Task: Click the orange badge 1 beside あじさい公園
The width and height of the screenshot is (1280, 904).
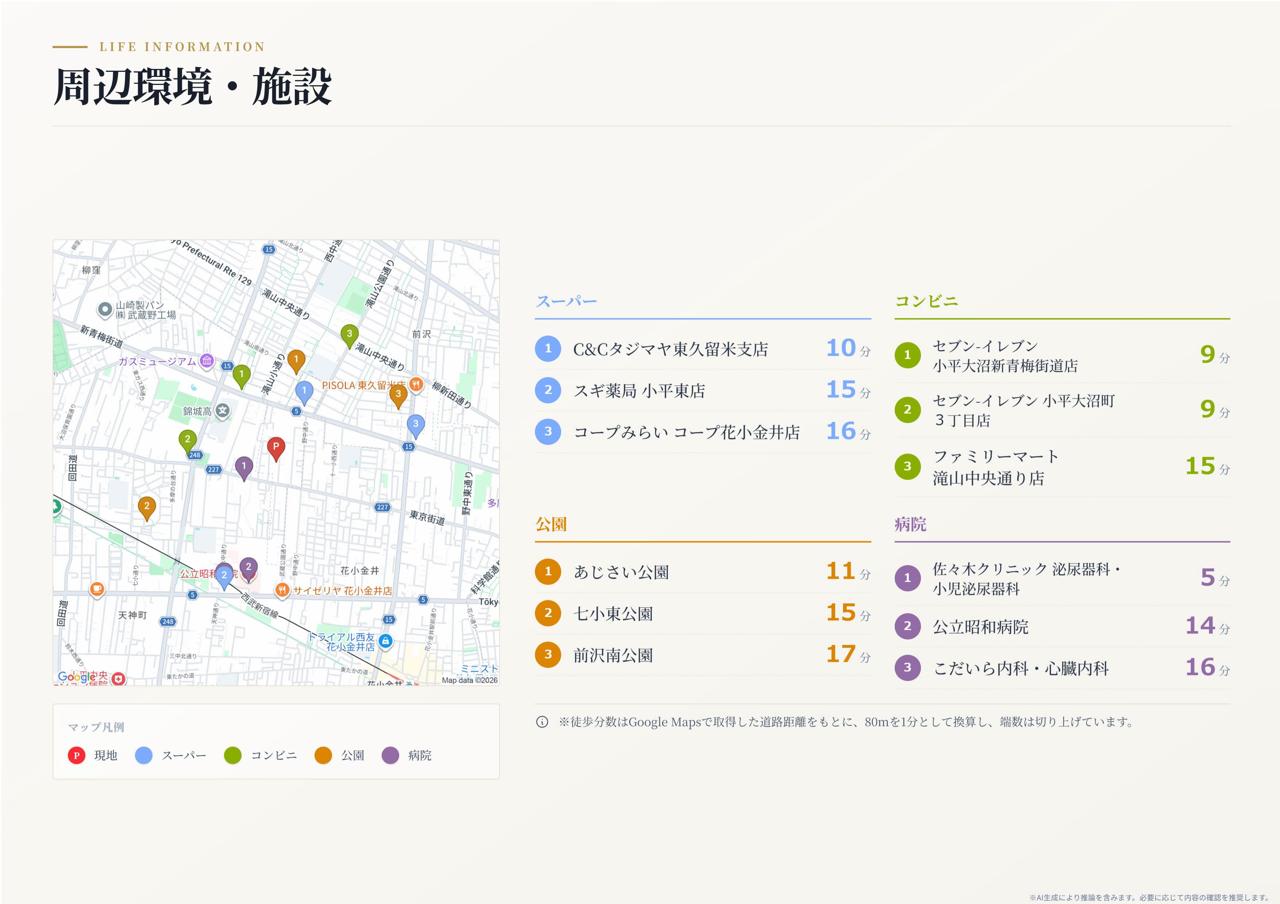Action: click(548, 572)
